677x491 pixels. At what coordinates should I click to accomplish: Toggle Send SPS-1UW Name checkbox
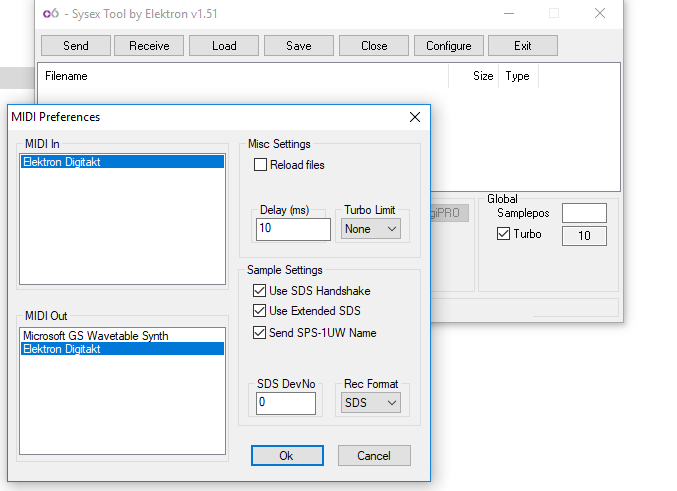259,333
